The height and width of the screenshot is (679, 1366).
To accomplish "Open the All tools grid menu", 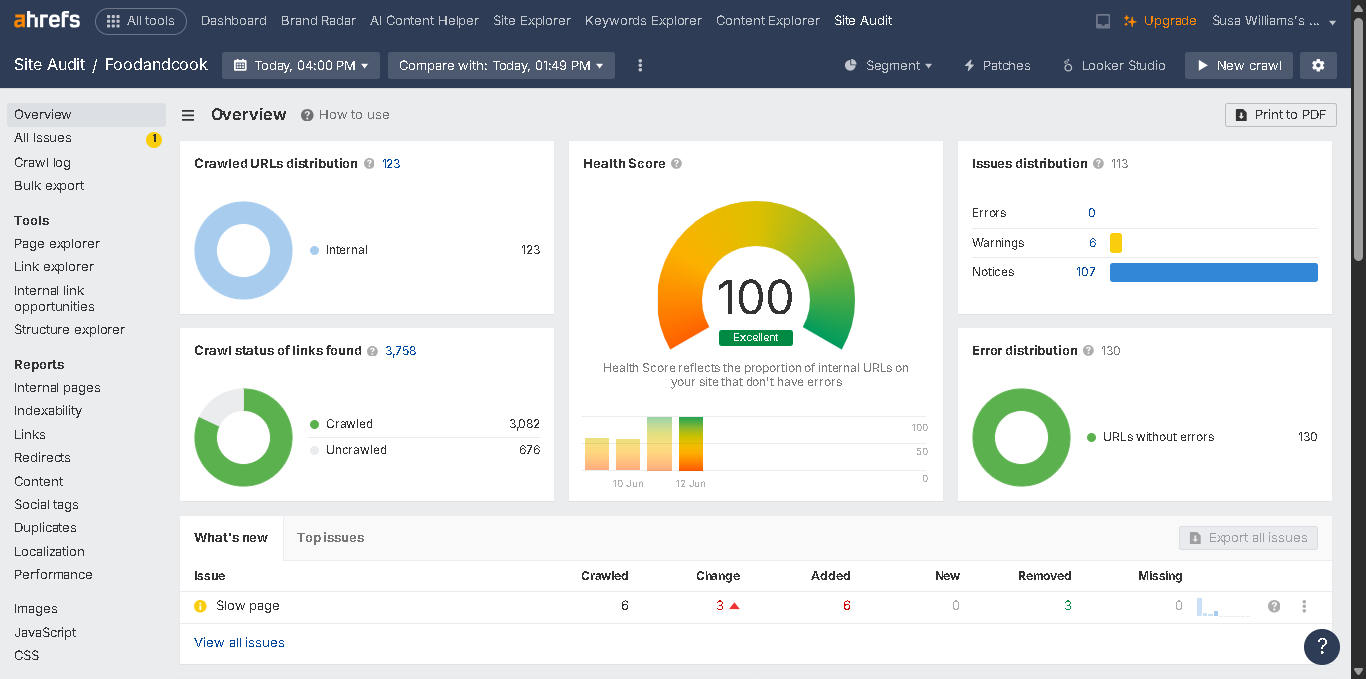I will coord(141,20).
